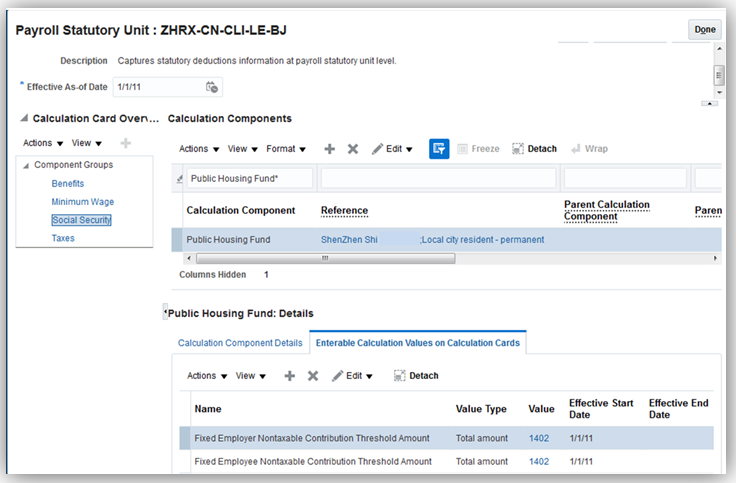
Task: Click the Edit pencil in Calculation Components
Action: pos(377,149)
